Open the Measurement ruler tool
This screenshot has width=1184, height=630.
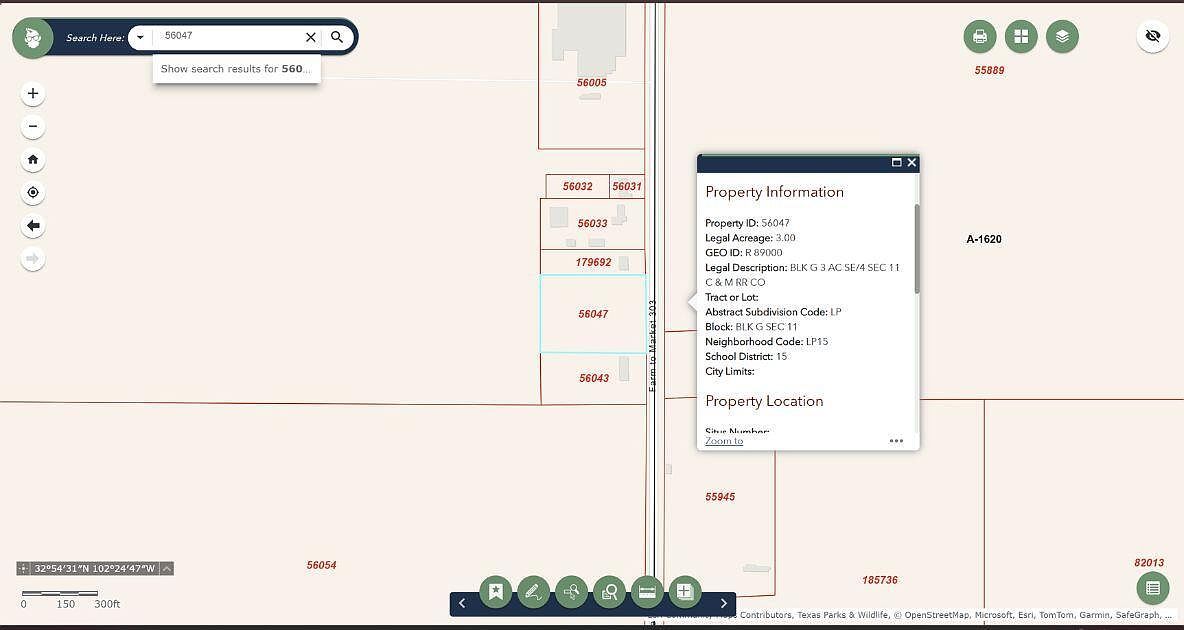pos(647,592)
